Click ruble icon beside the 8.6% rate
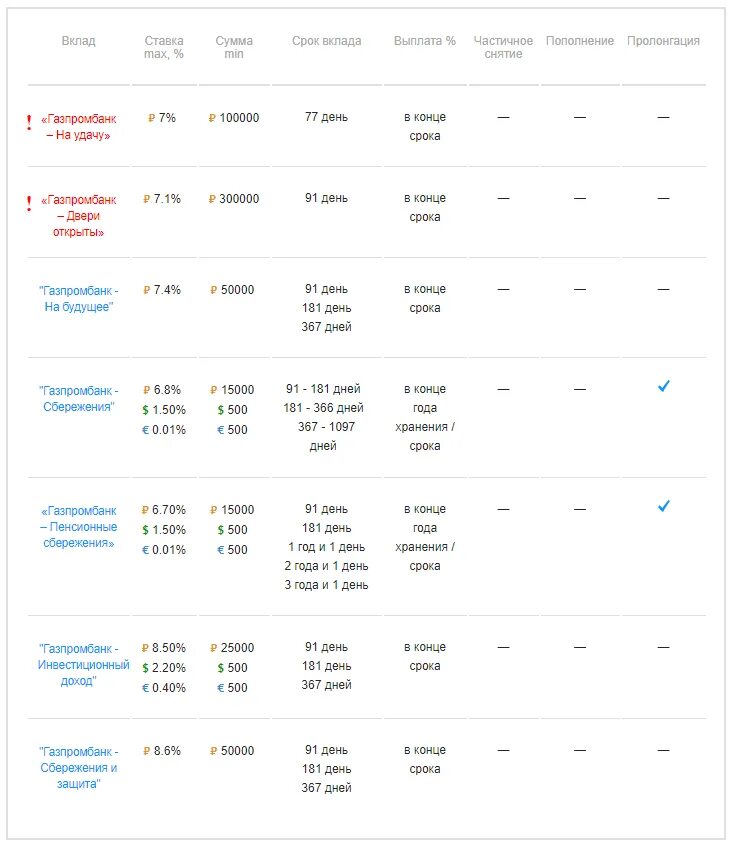The height and width of the screenshot is (851, 737). (146, 751)
